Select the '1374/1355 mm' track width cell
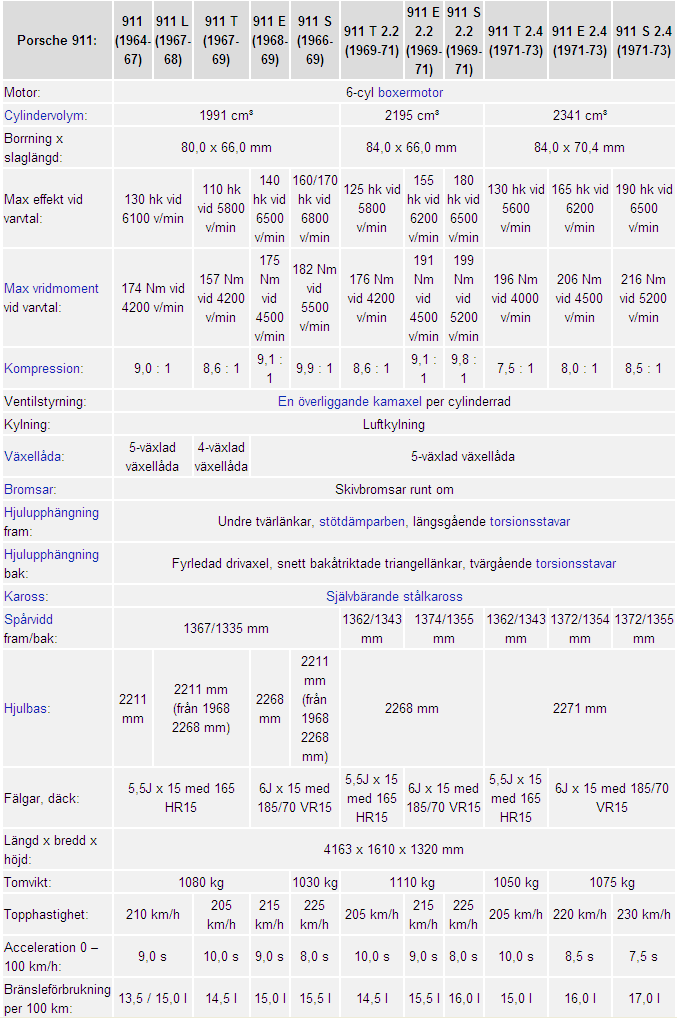This screenshot has height=1018, width=677. [x=444, y=629]
